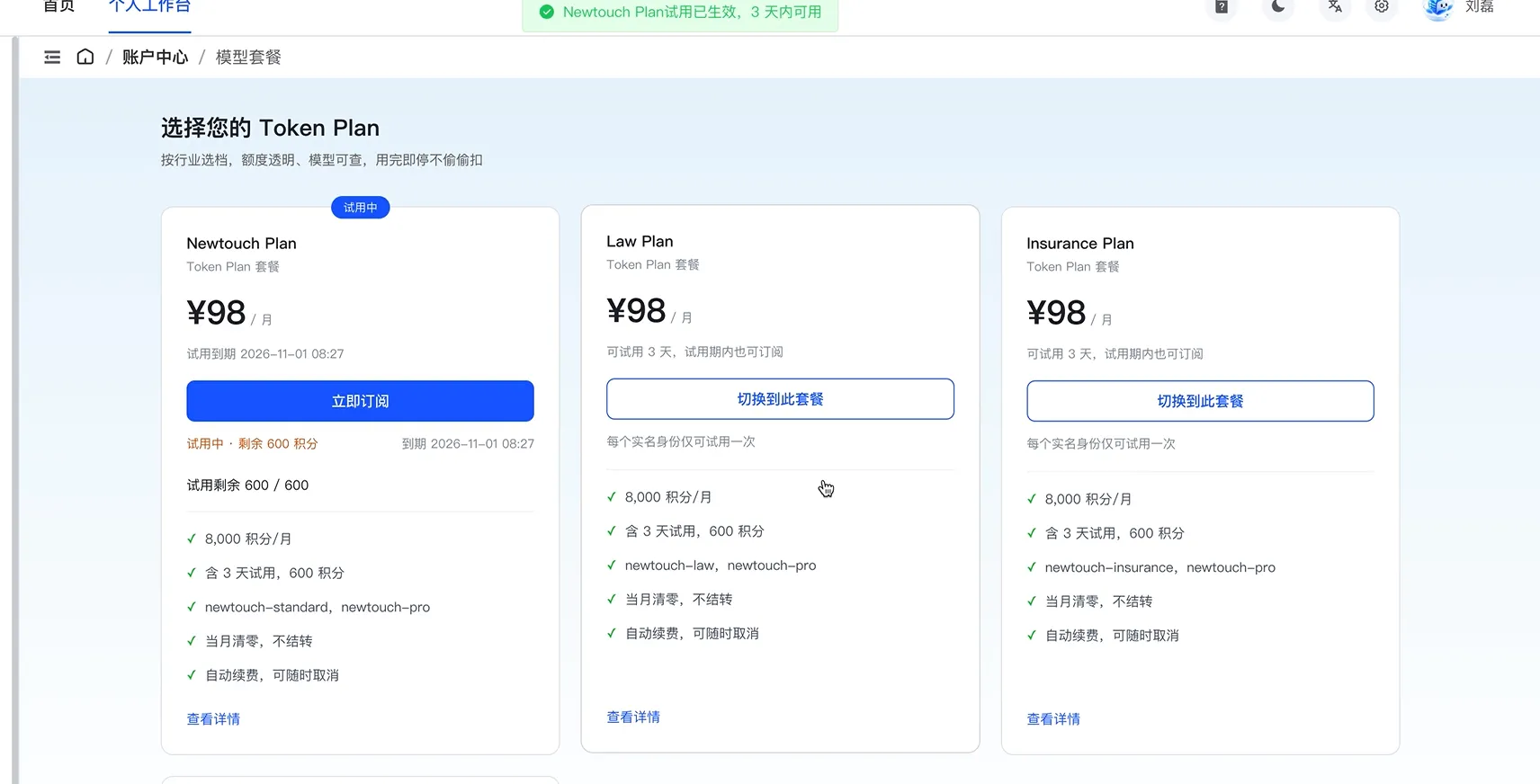Select the Law Plan card title
1540x784 pixels.
640,242
